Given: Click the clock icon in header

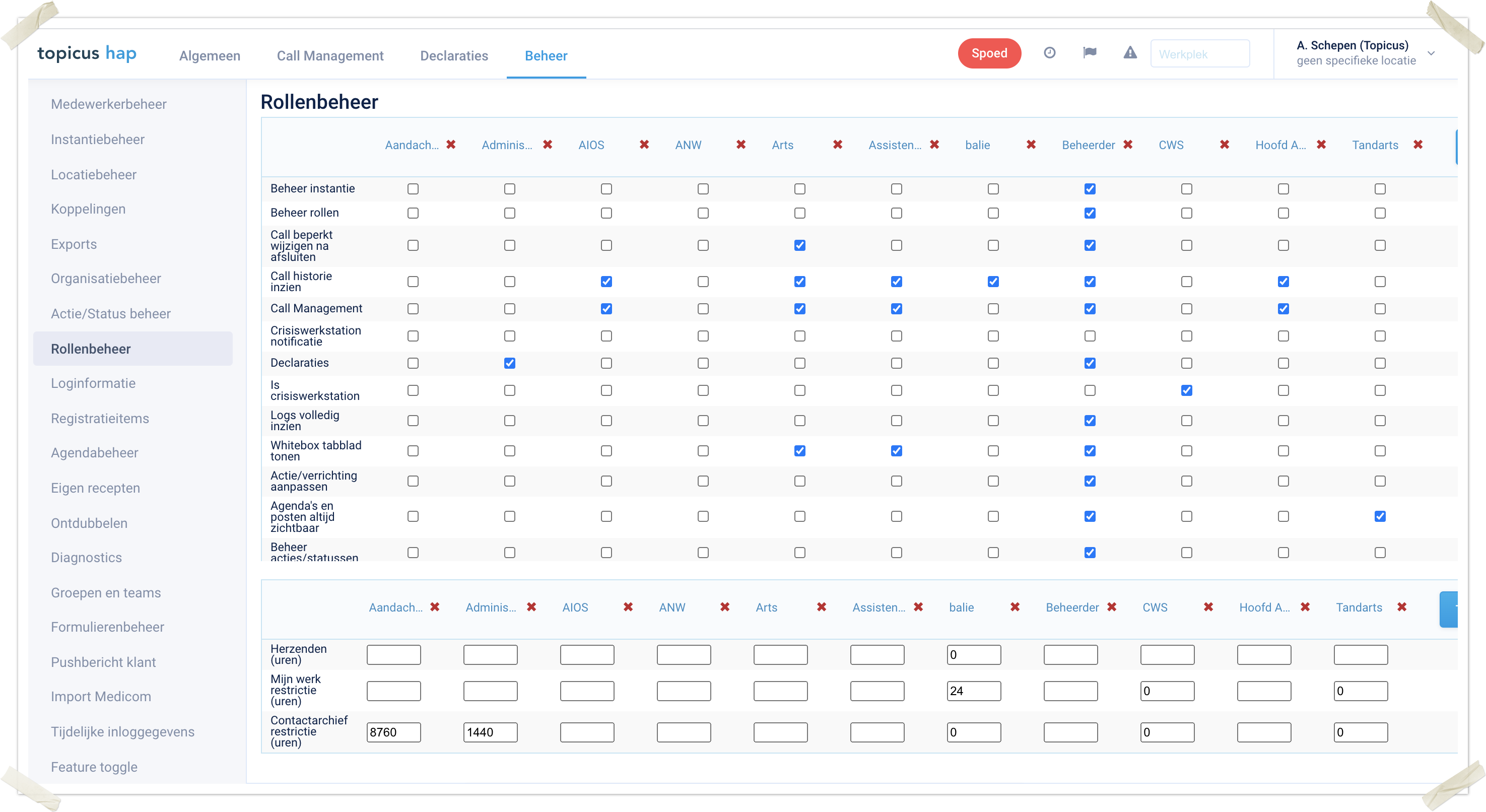Looking at the screenshot, I should tap(1049, 53).
